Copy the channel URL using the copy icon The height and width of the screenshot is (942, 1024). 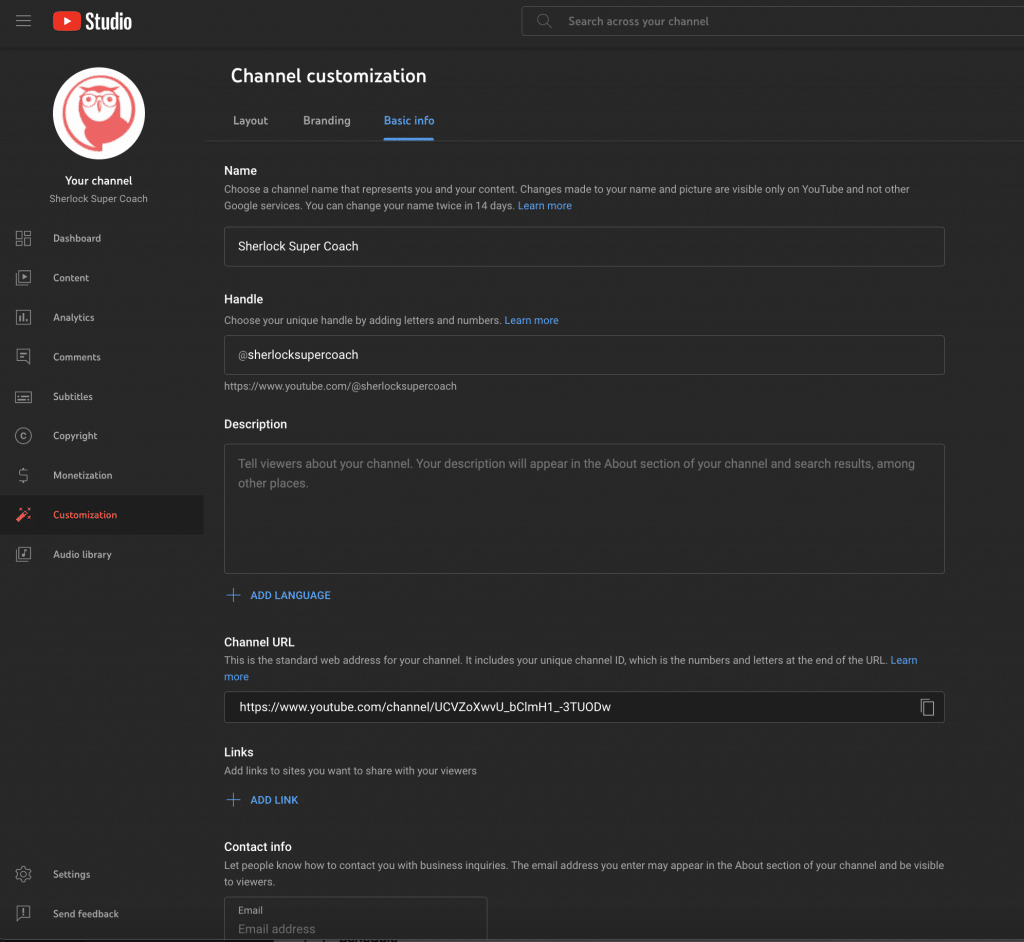tap(927, 707)
